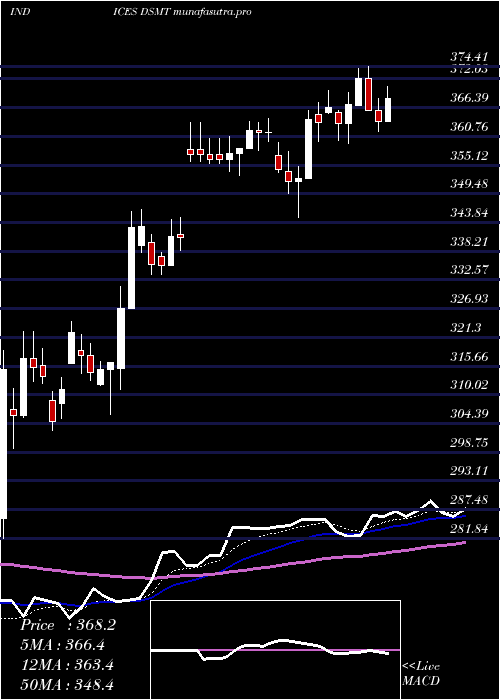Click the 321.3 price axis label
500x700 pixels.
[x=466, y=328]
